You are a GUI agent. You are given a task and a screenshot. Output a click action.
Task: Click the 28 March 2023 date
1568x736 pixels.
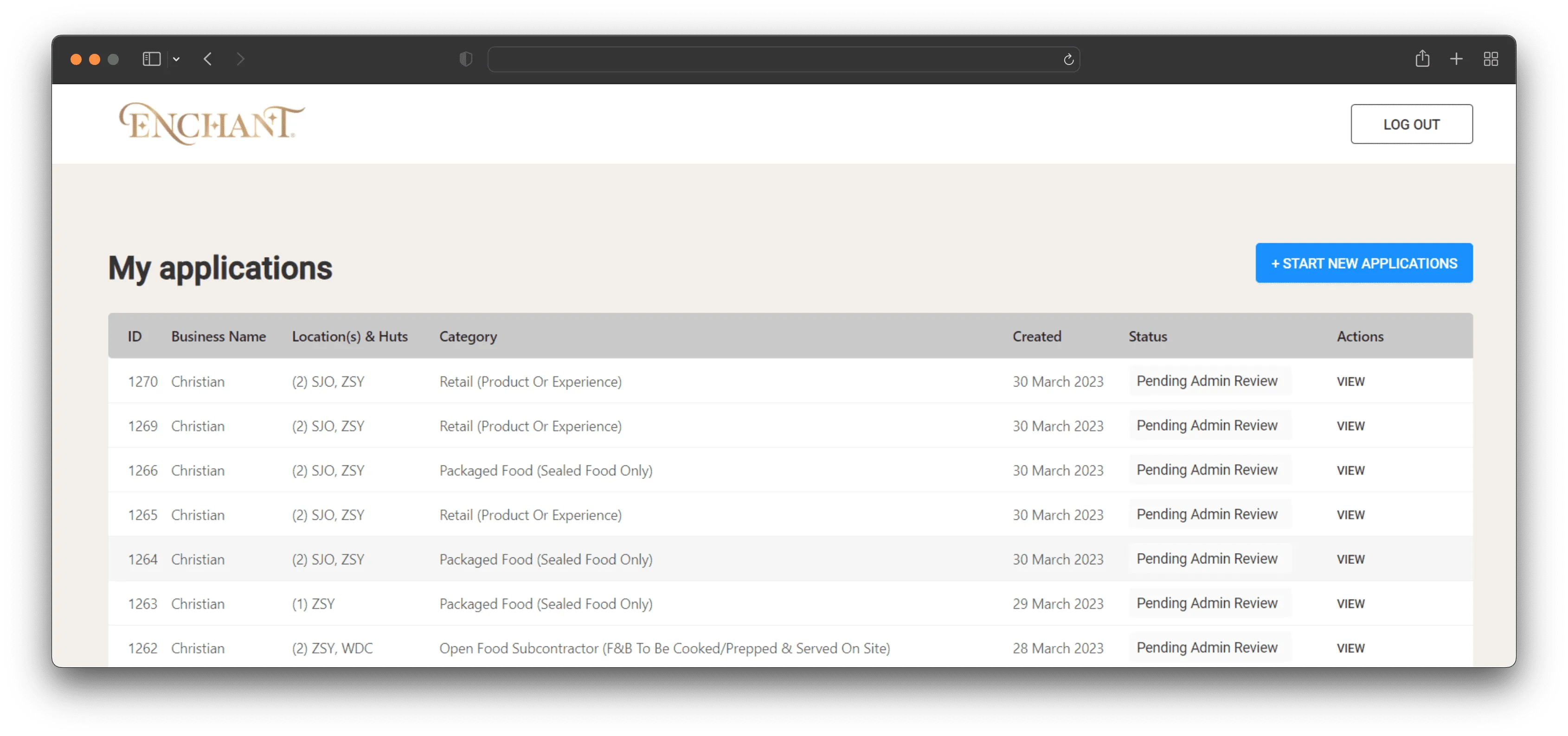point(1057,648)
